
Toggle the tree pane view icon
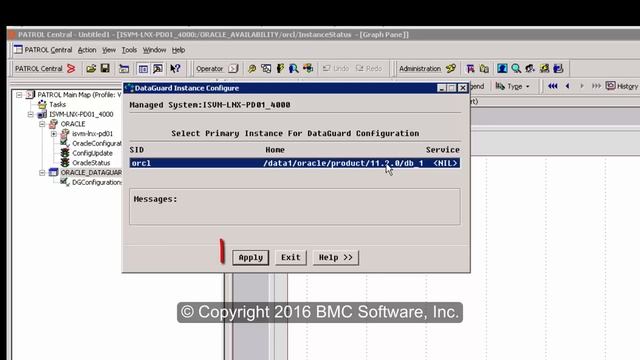[143, 69]
